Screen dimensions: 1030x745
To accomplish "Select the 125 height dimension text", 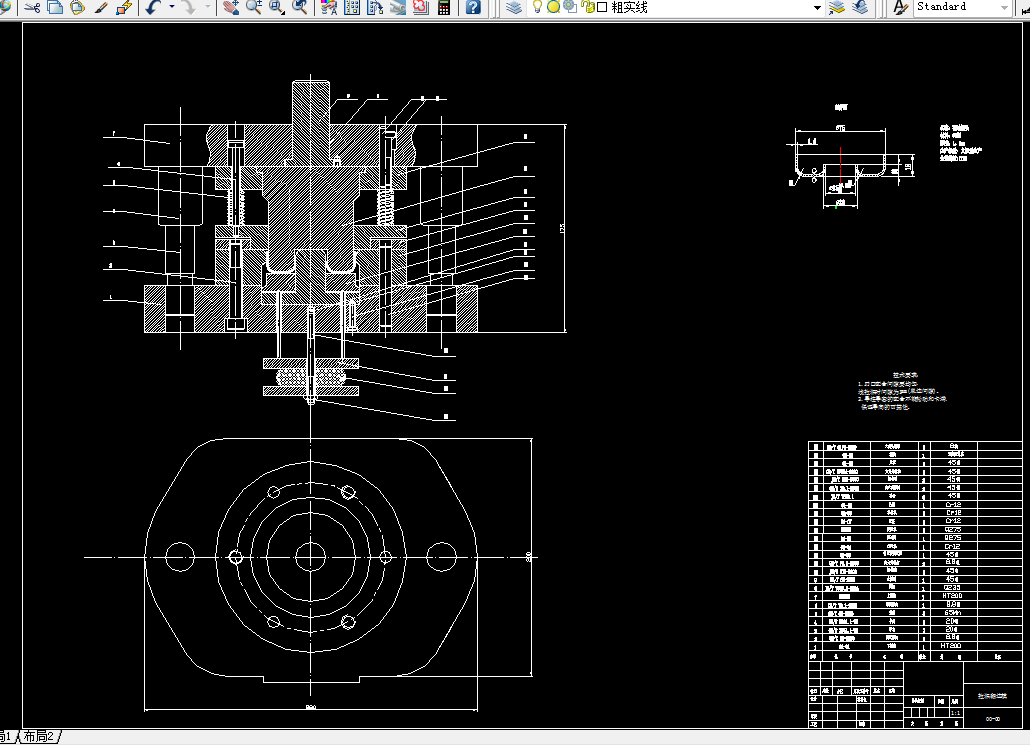I will pyautogui.click(x=562, y=228).
